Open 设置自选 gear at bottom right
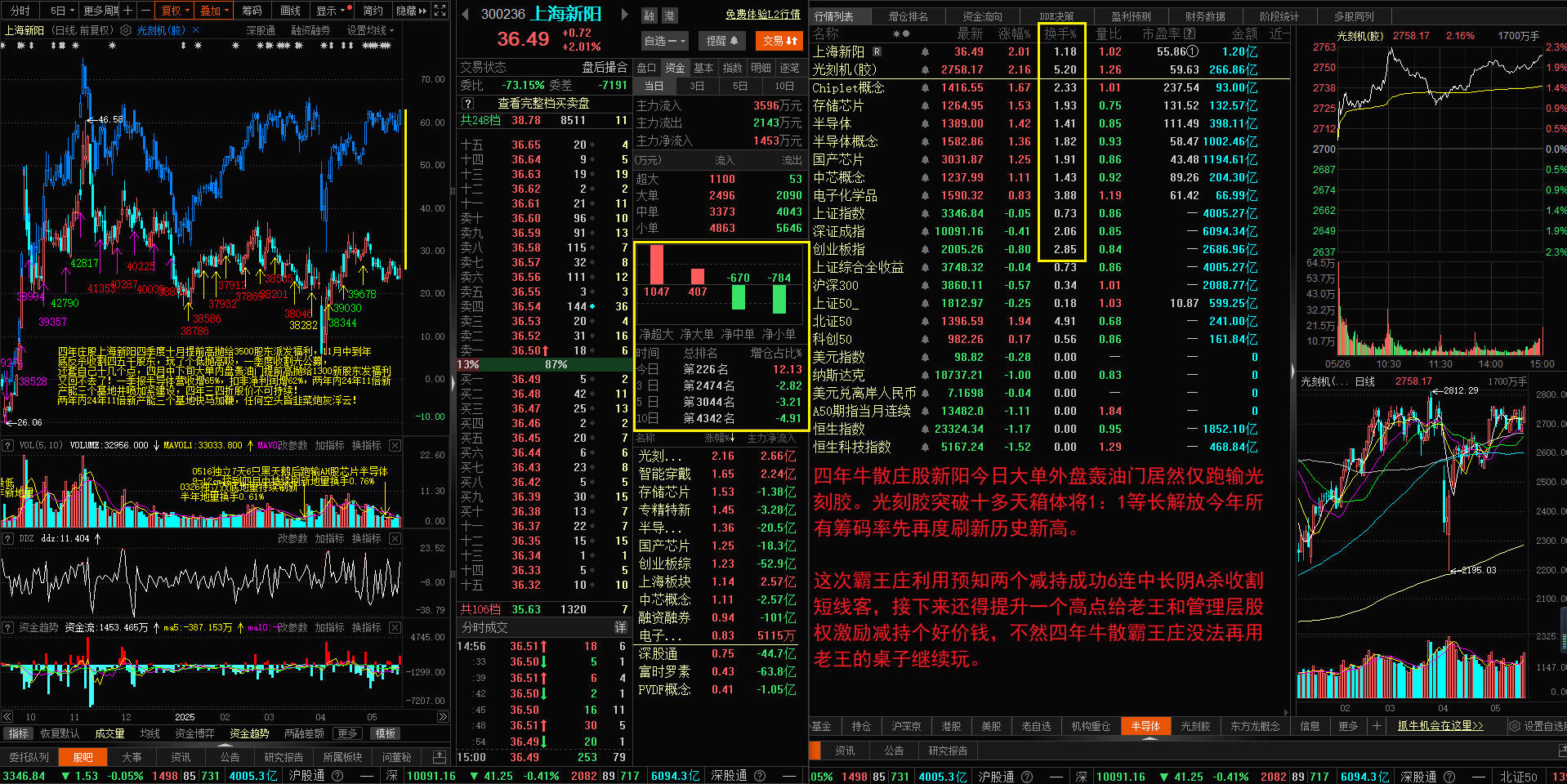1567x784 pixels. (x=1514, y=726)
